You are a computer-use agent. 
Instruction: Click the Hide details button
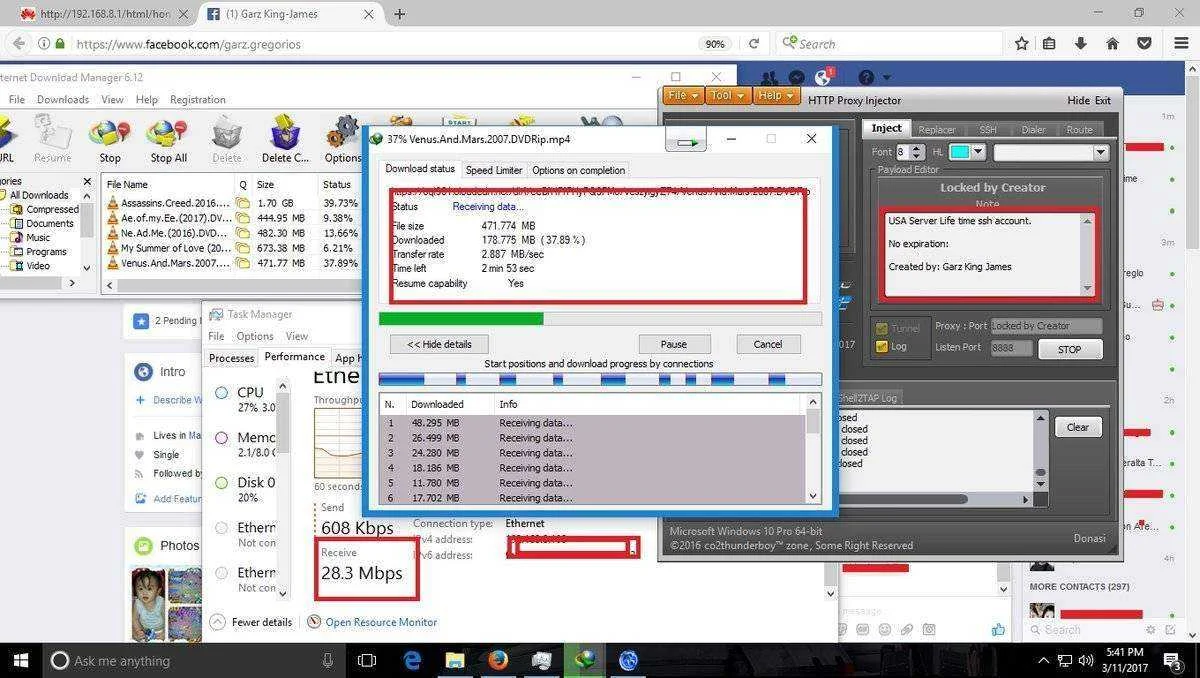pos(439,344)
